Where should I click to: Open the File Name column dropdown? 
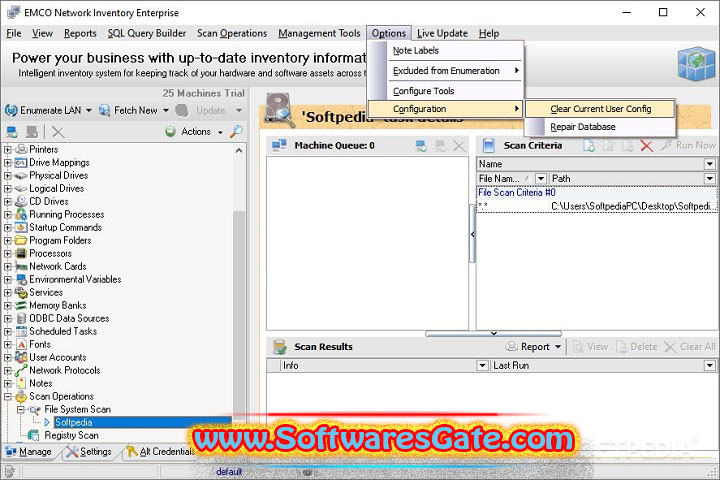click(541, 178)
